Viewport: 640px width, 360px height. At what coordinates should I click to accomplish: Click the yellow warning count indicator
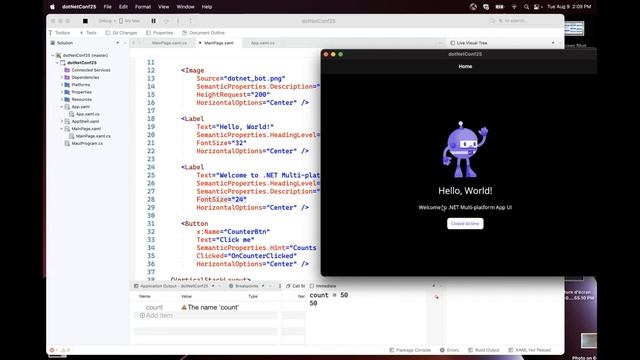click(x=65, y=350)
